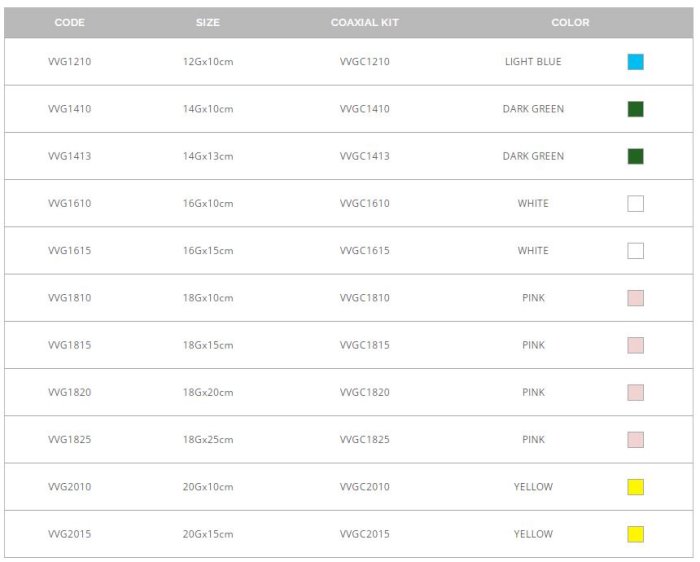Select product code VVG1815

[70, 345]
